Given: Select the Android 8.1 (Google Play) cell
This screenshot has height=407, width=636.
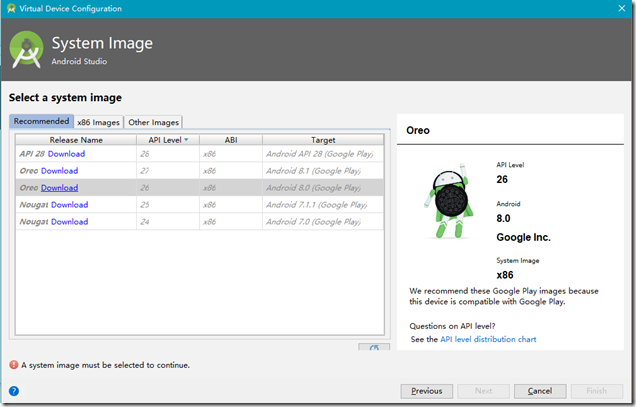Looking at the screenshot, I should (x=323, y=171).
